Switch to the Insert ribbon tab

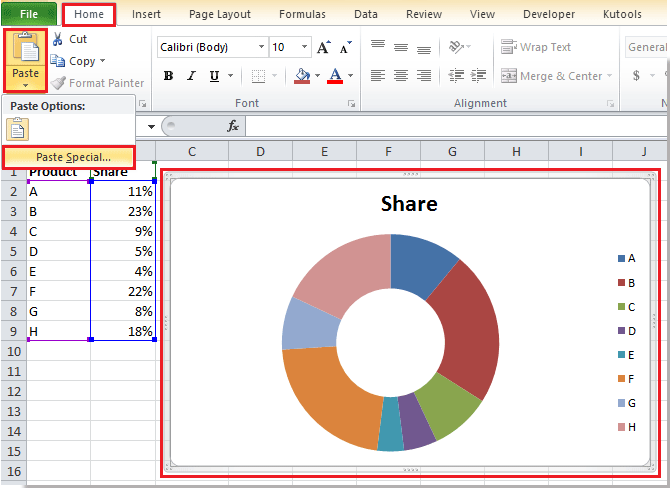146,15
